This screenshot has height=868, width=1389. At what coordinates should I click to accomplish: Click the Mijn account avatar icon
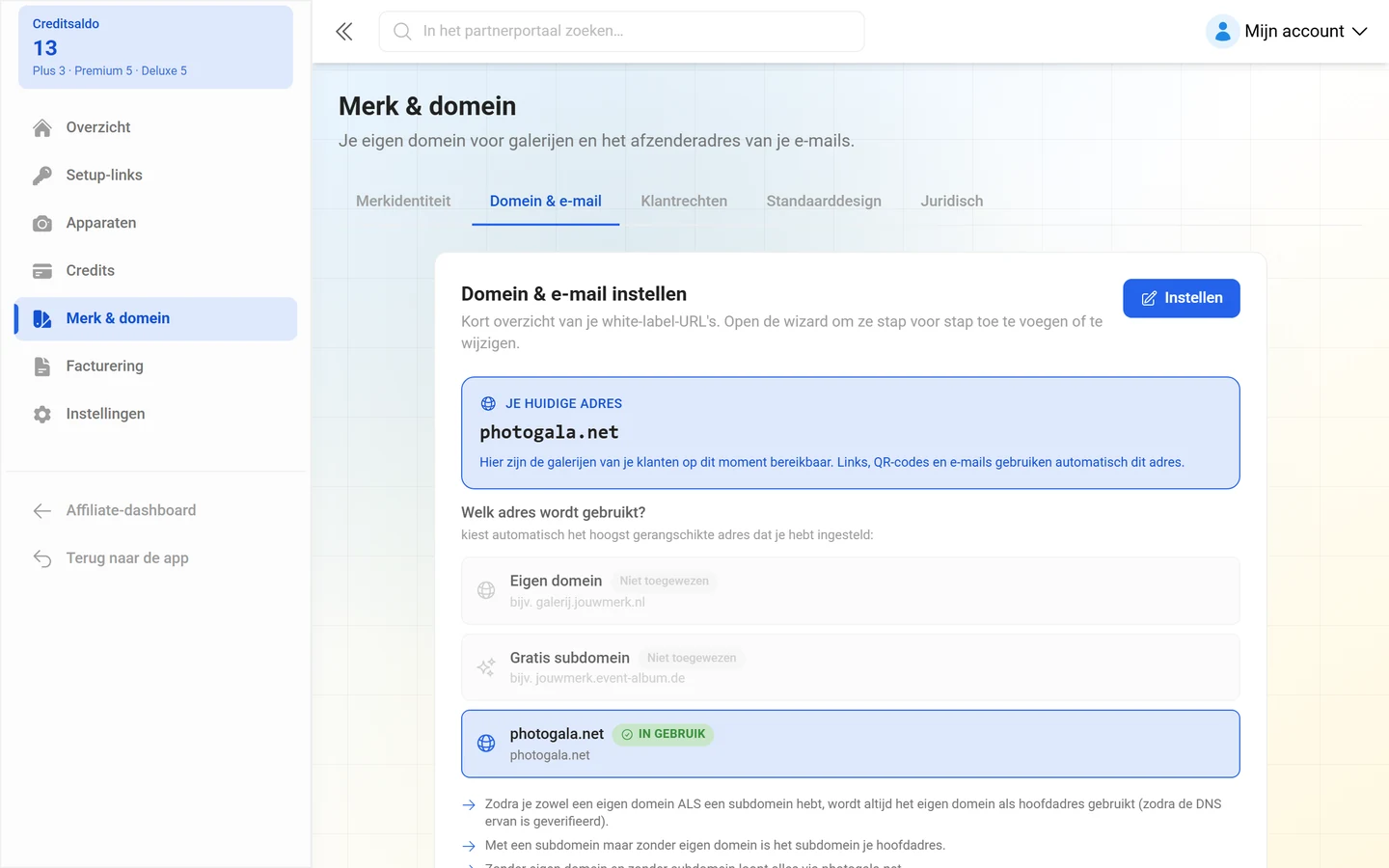1222,32
